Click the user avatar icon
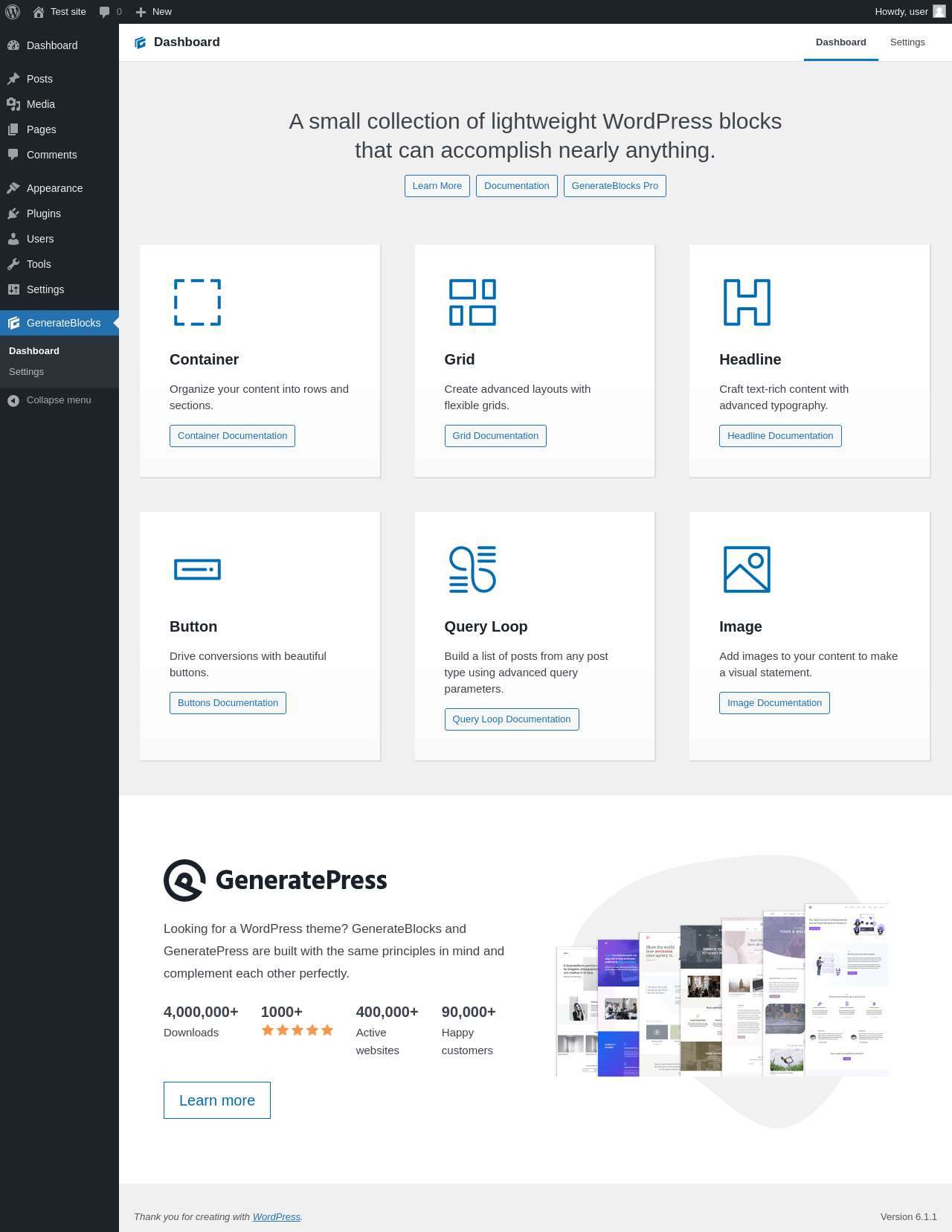 tap(939, 11)
